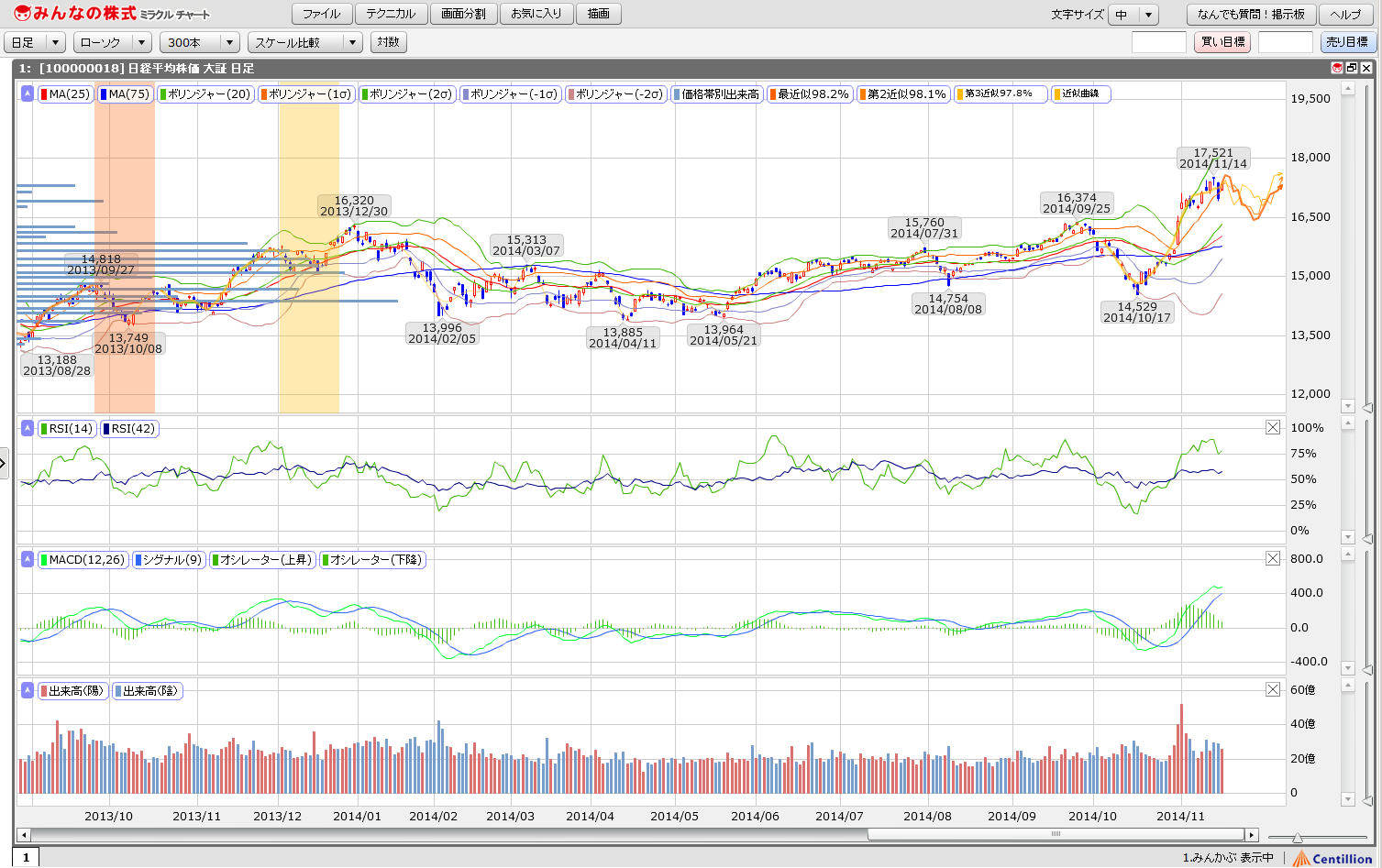Toggle the 価格帯別出来高 overlay
This screenshot has height=868, width=1382.
pos(717,94)
